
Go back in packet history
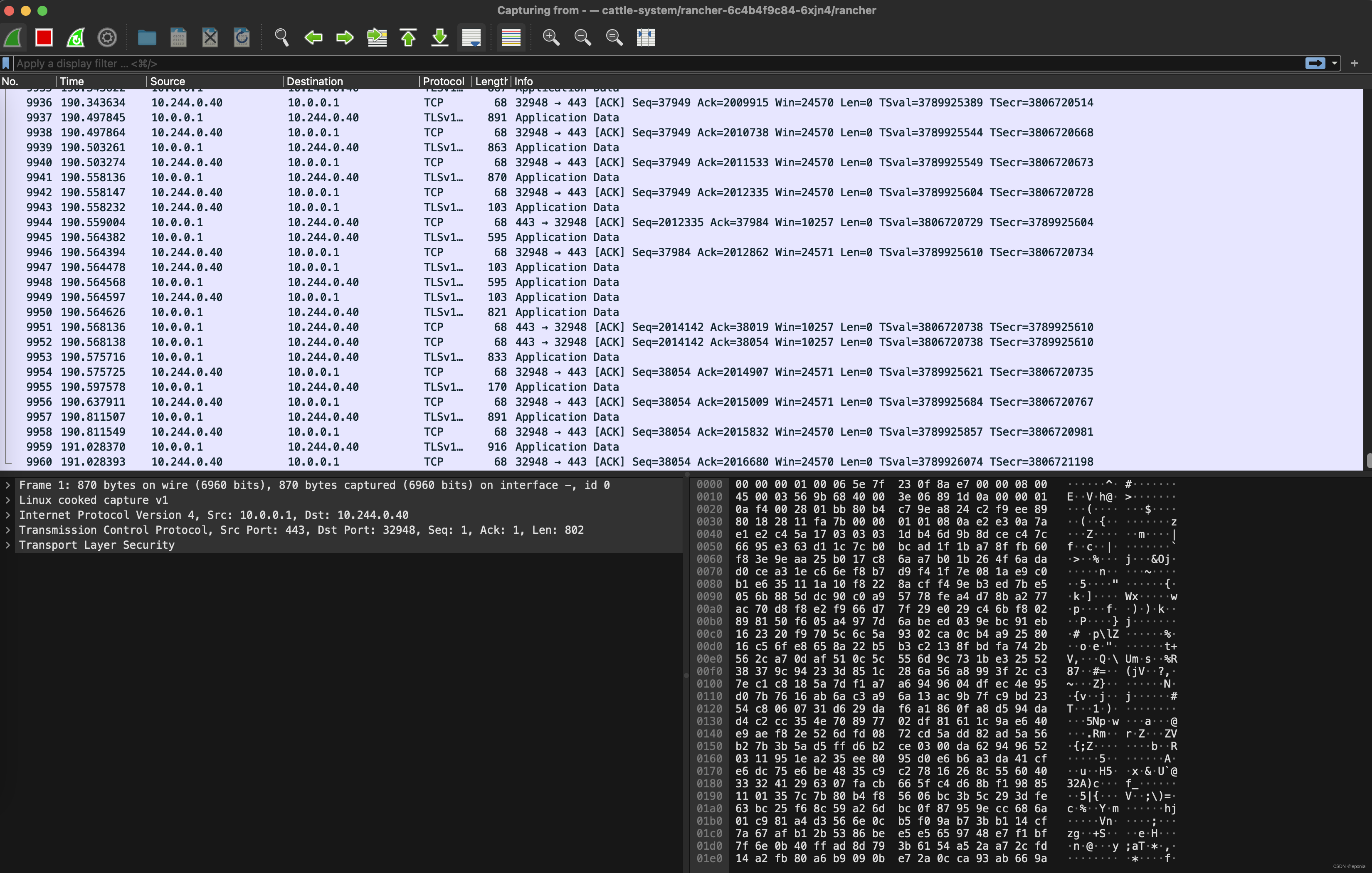point(313,37)
